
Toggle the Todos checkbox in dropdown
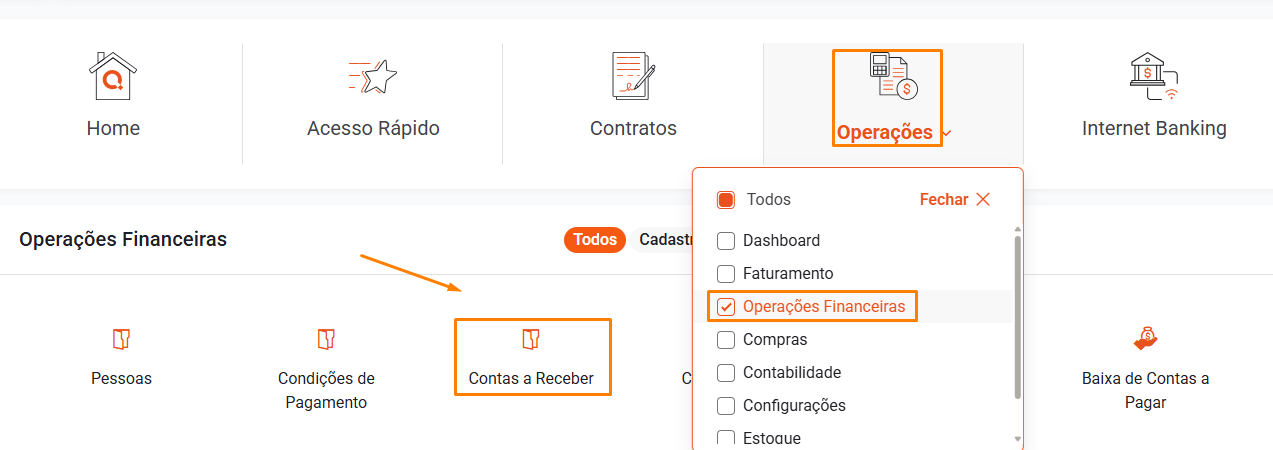(726, 200)
